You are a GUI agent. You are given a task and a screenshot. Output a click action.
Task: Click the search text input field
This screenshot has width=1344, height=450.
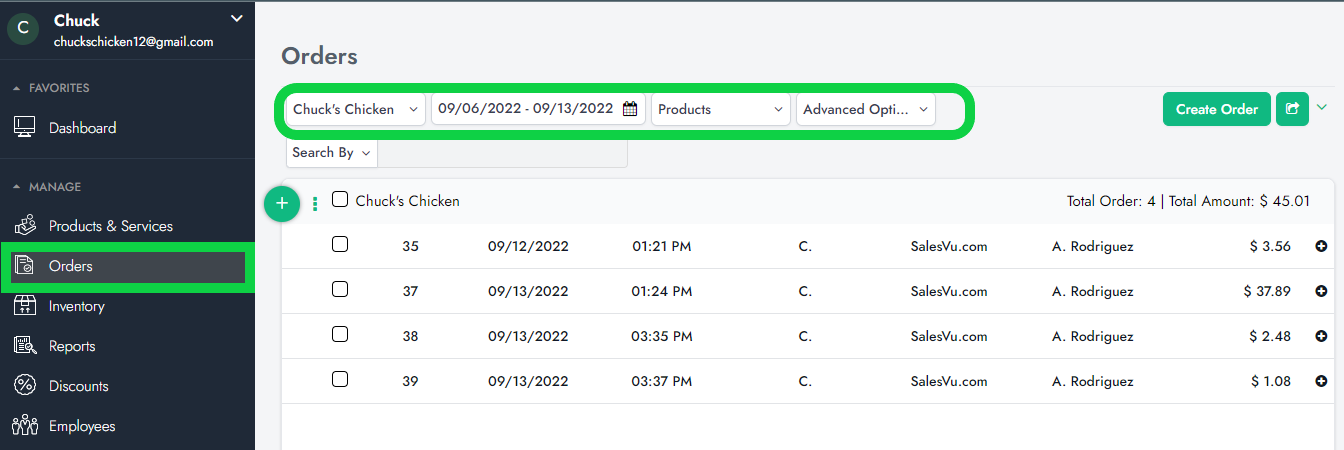[x=502, y=153]
